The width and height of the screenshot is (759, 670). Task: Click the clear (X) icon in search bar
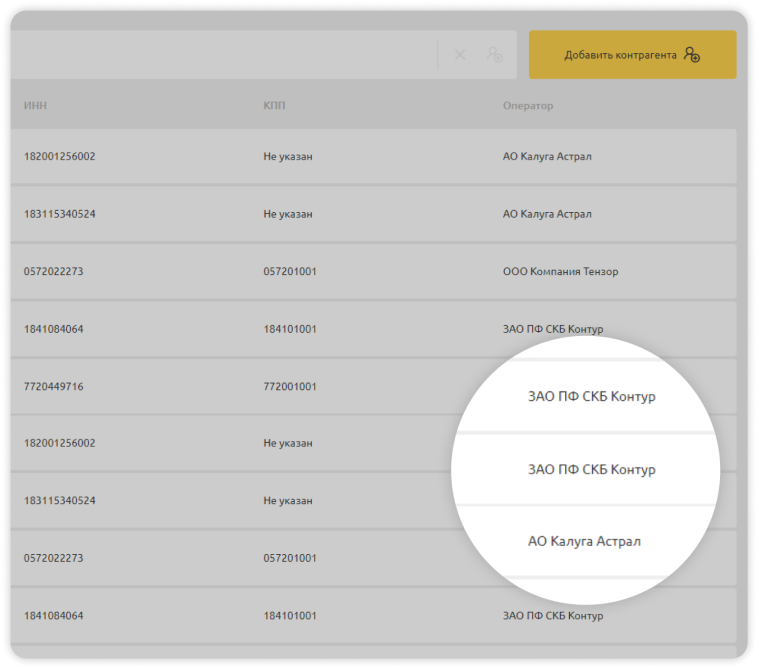tap(460, 55)
